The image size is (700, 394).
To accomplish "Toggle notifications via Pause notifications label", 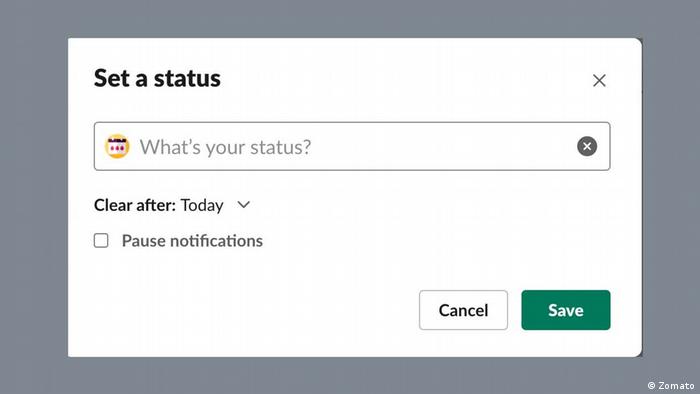I will 192,241.
